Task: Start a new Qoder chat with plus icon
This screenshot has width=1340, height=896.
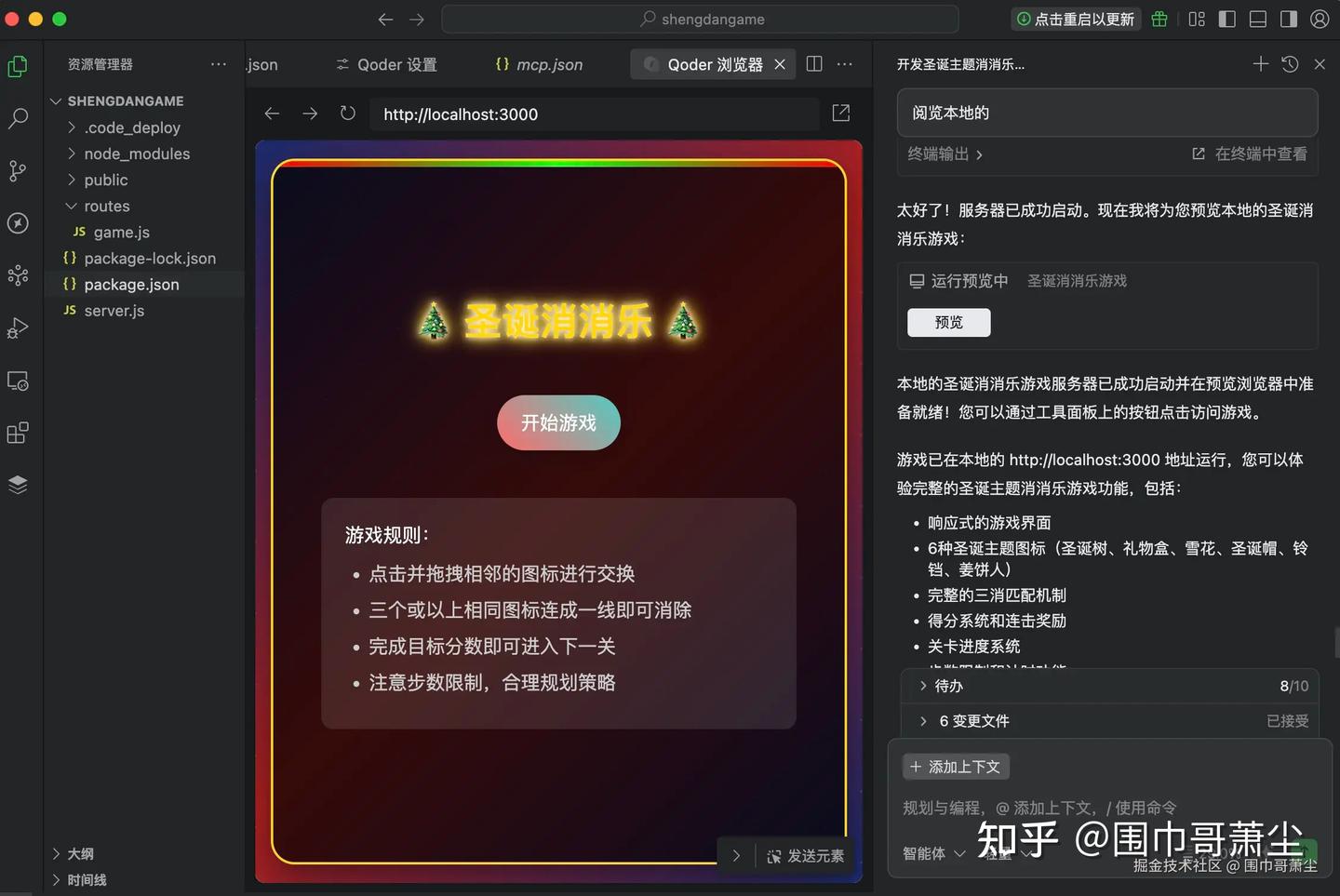Action: pyautogui.click(x=1260, y=64)
